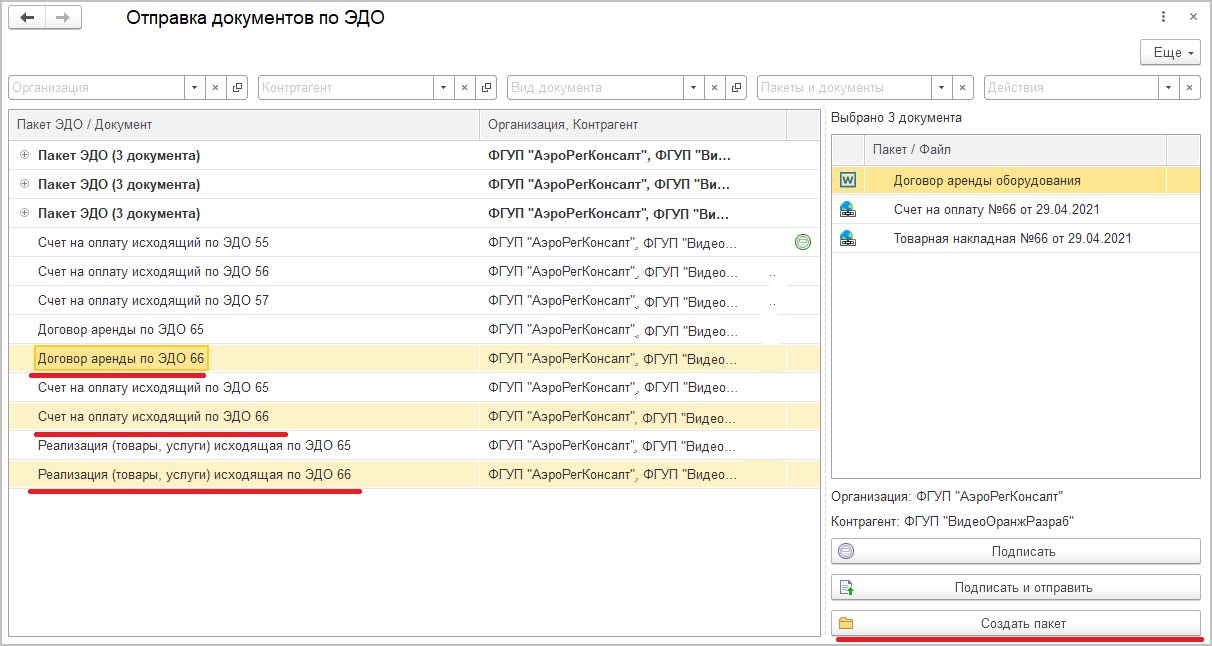Expand the second Пакет ЭДО (3 документа)
1212x646 pixels.
coord(24,184)
